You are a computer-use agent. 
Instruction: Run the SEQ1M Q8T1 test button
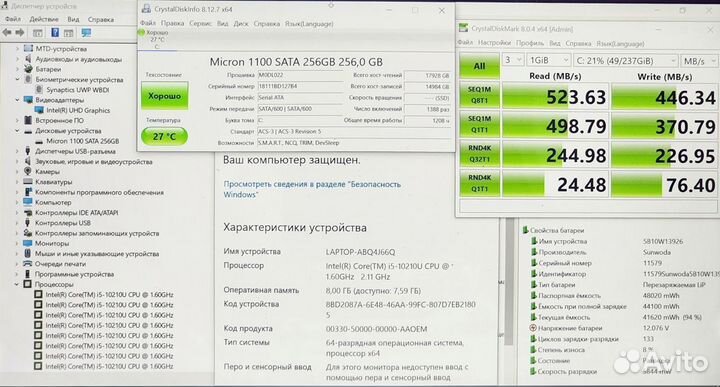pos(479,95)
